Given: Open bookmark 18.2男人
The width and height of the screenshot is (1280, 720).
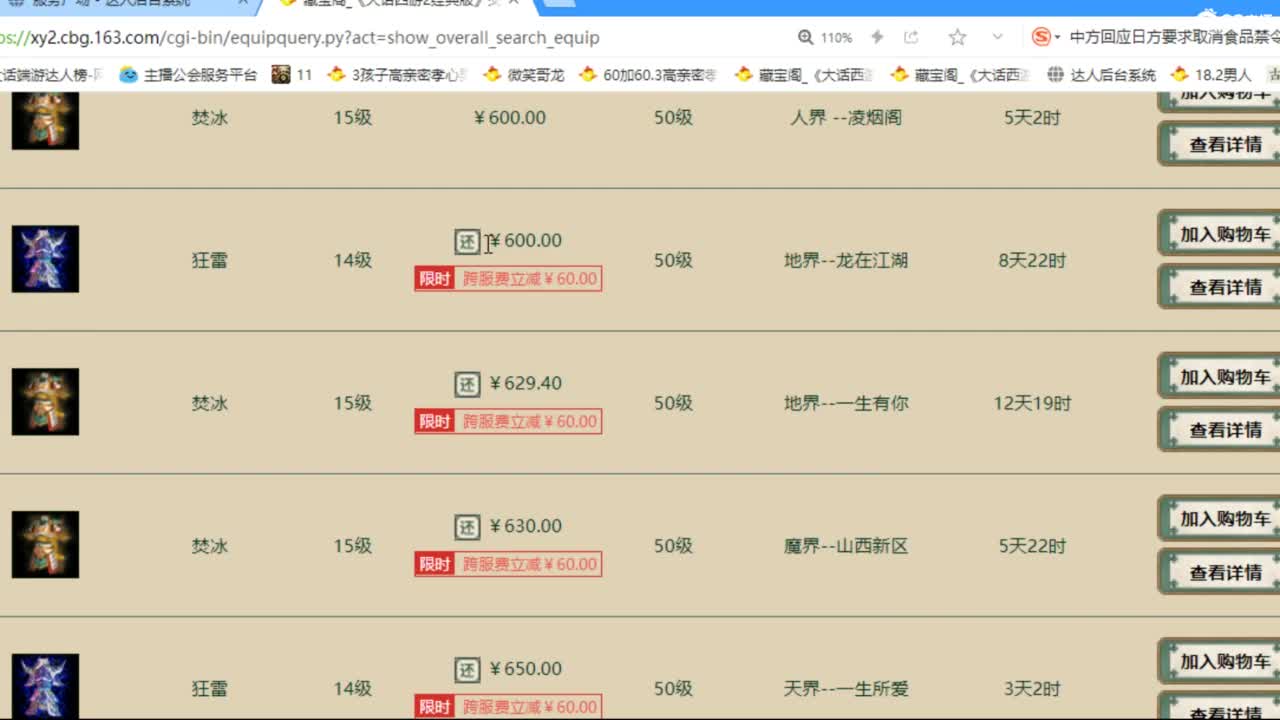Looking at the screenshot, I should point(1211,75).
